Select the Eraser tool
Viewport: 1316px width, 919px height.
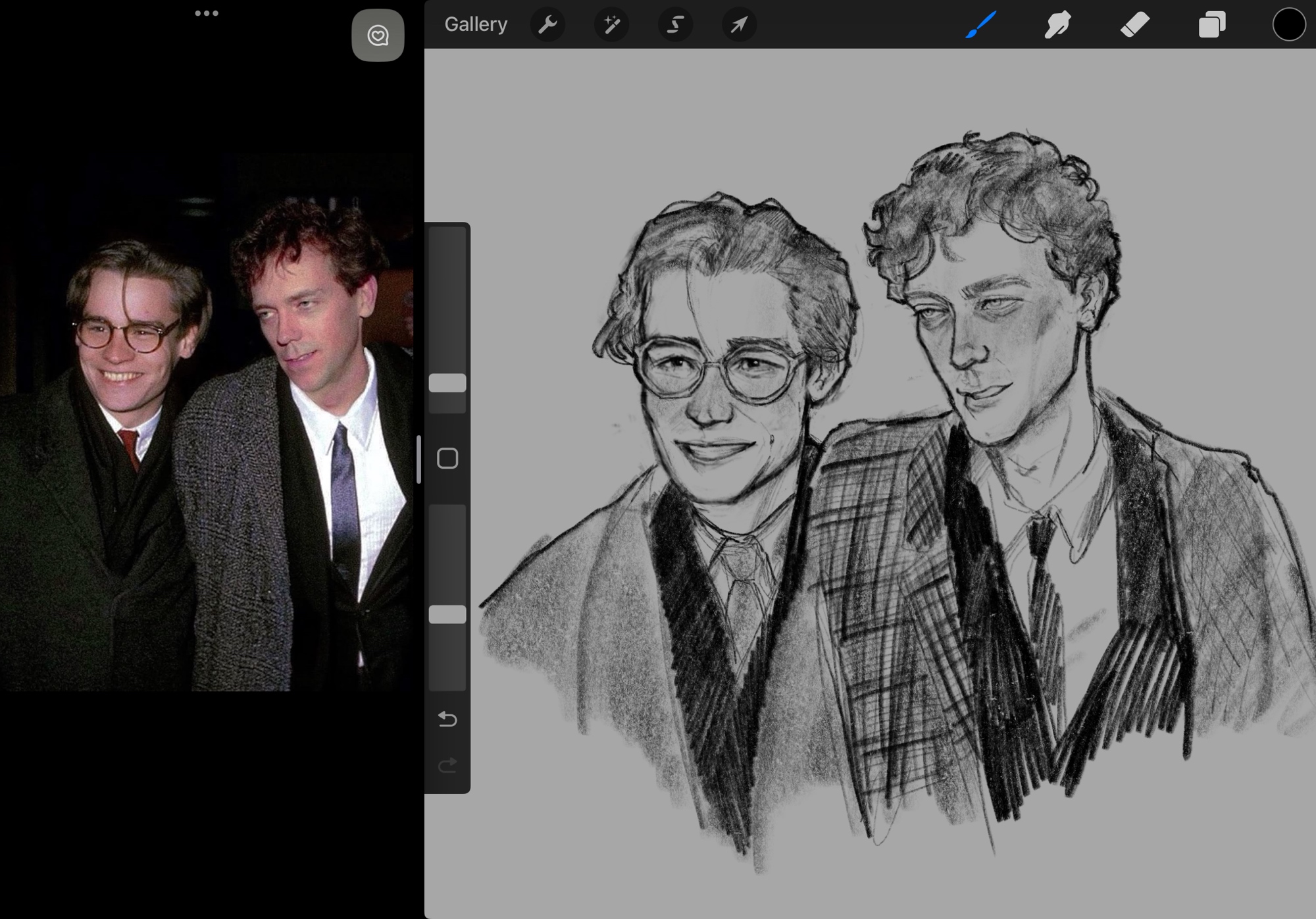[1134, 25]
